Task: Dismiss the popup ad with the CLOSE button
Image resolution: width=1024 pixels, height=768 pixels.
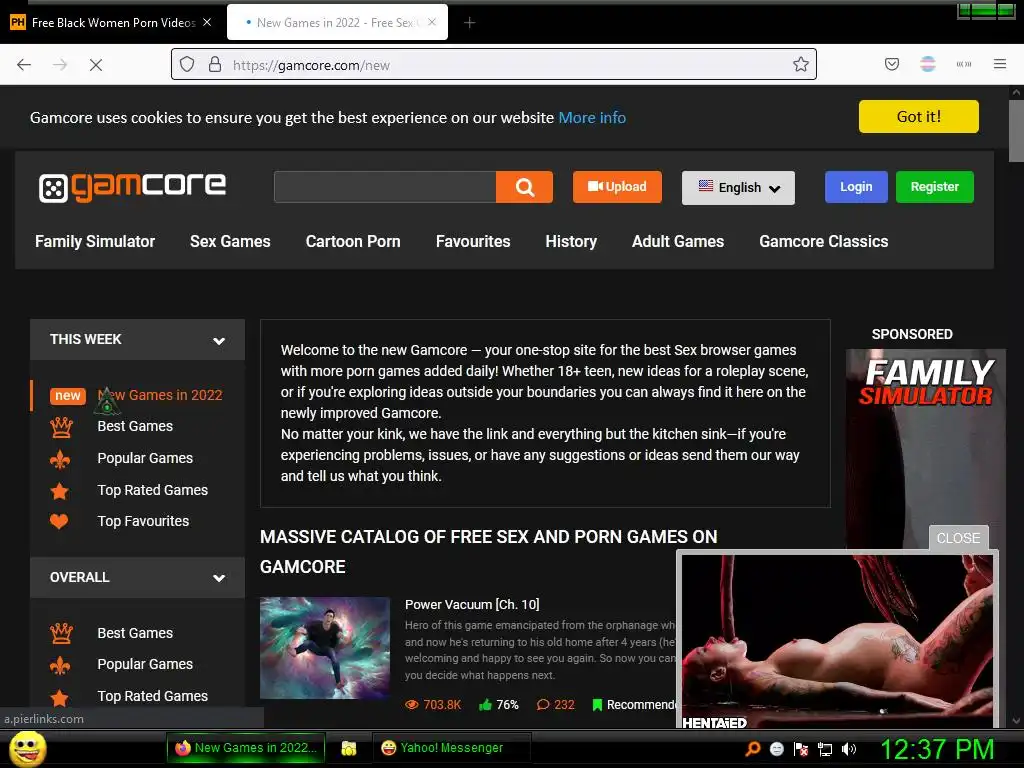Action: click(958, 538)
